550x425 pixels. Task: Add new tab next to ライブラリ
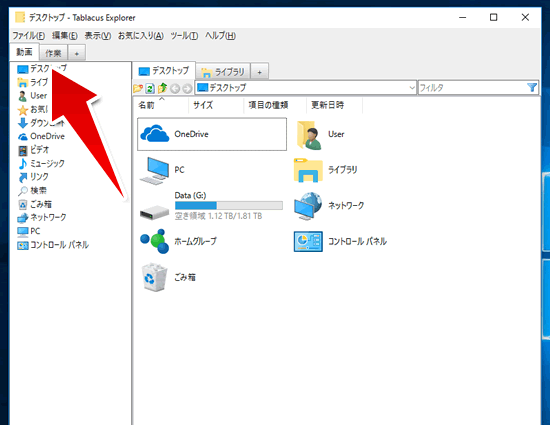260,72
